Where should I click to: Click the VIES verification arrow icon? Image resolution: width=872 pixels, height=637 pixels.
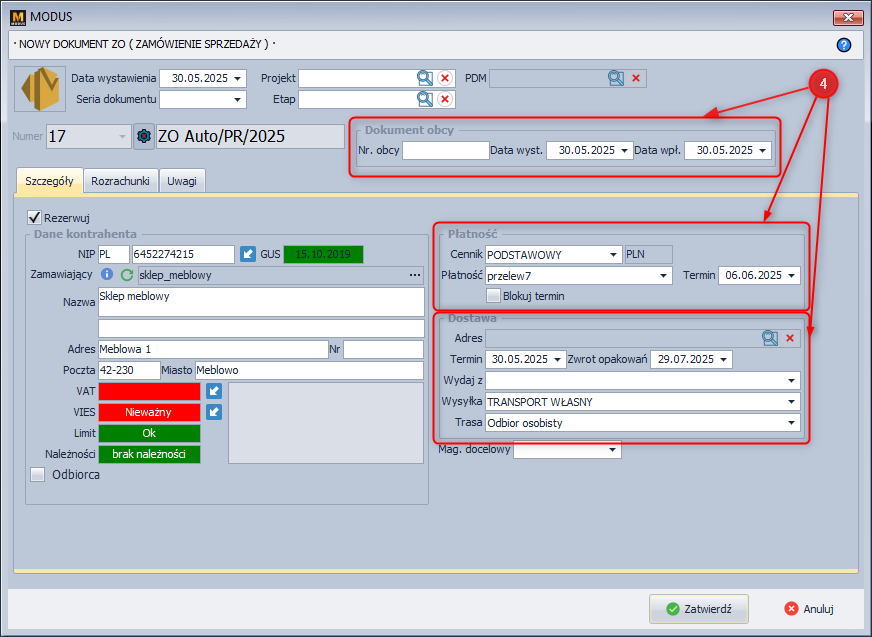[214, 412]
